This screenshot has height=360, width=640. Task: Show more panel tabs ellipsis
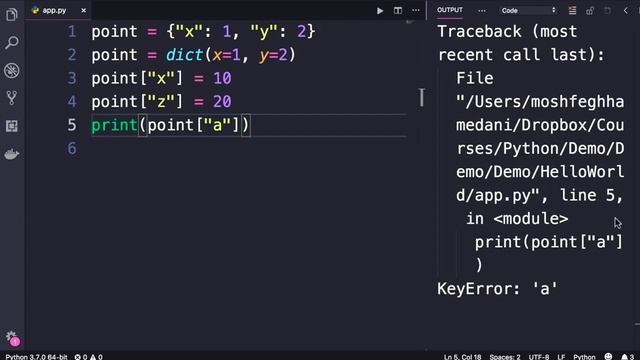pyautogui.click(x=482, y=11)
